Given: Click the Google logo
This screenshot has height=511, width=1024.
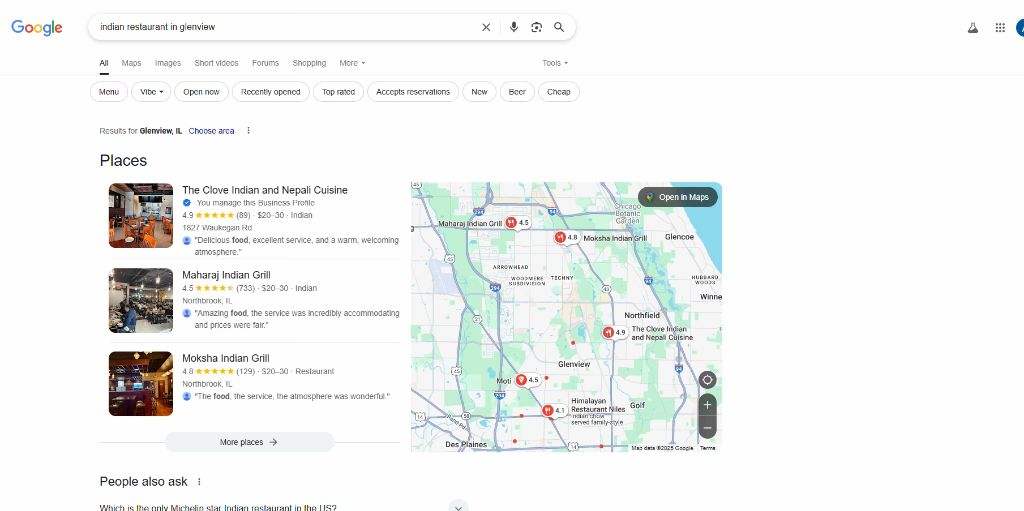Looking at the screenshot, I should click(x=37, y=27).
